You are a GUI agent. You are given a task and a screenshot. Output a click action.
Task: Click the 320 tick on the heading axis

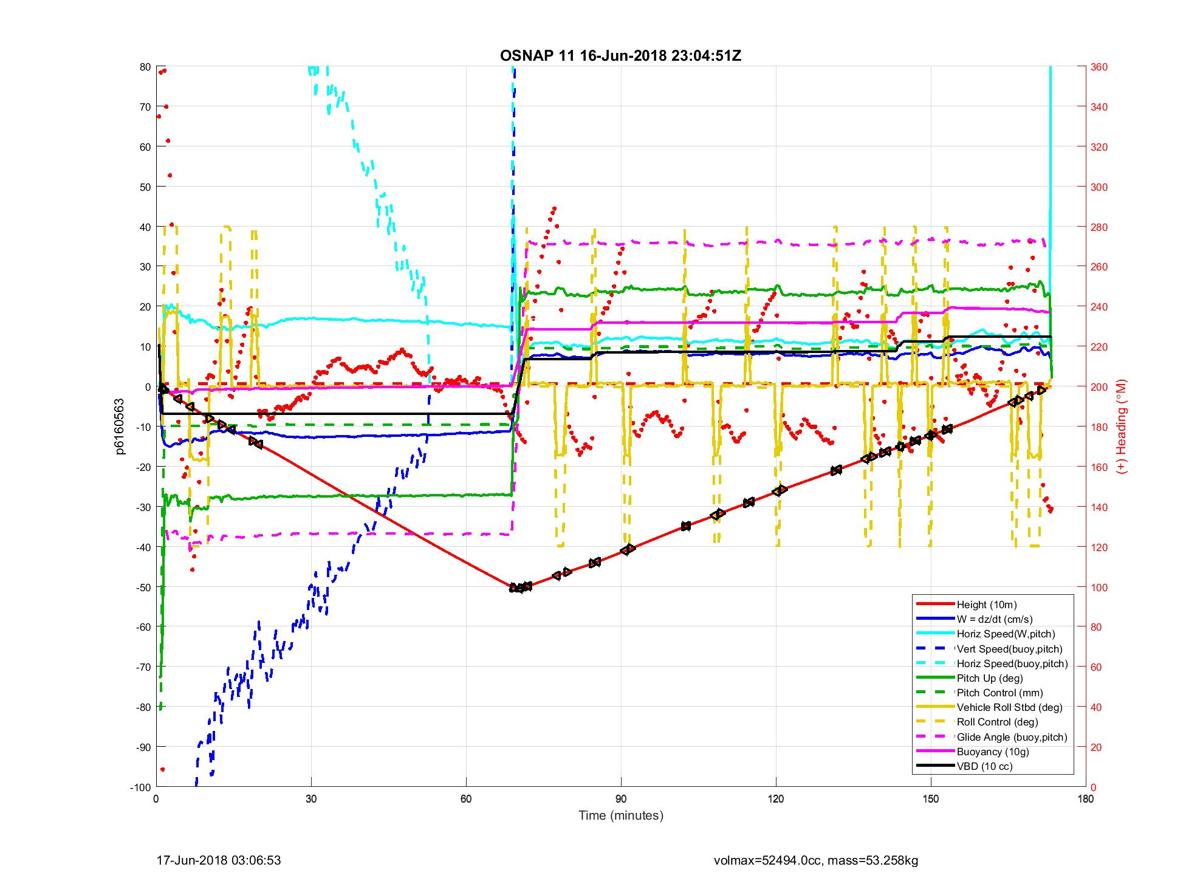click(1100, 147)
